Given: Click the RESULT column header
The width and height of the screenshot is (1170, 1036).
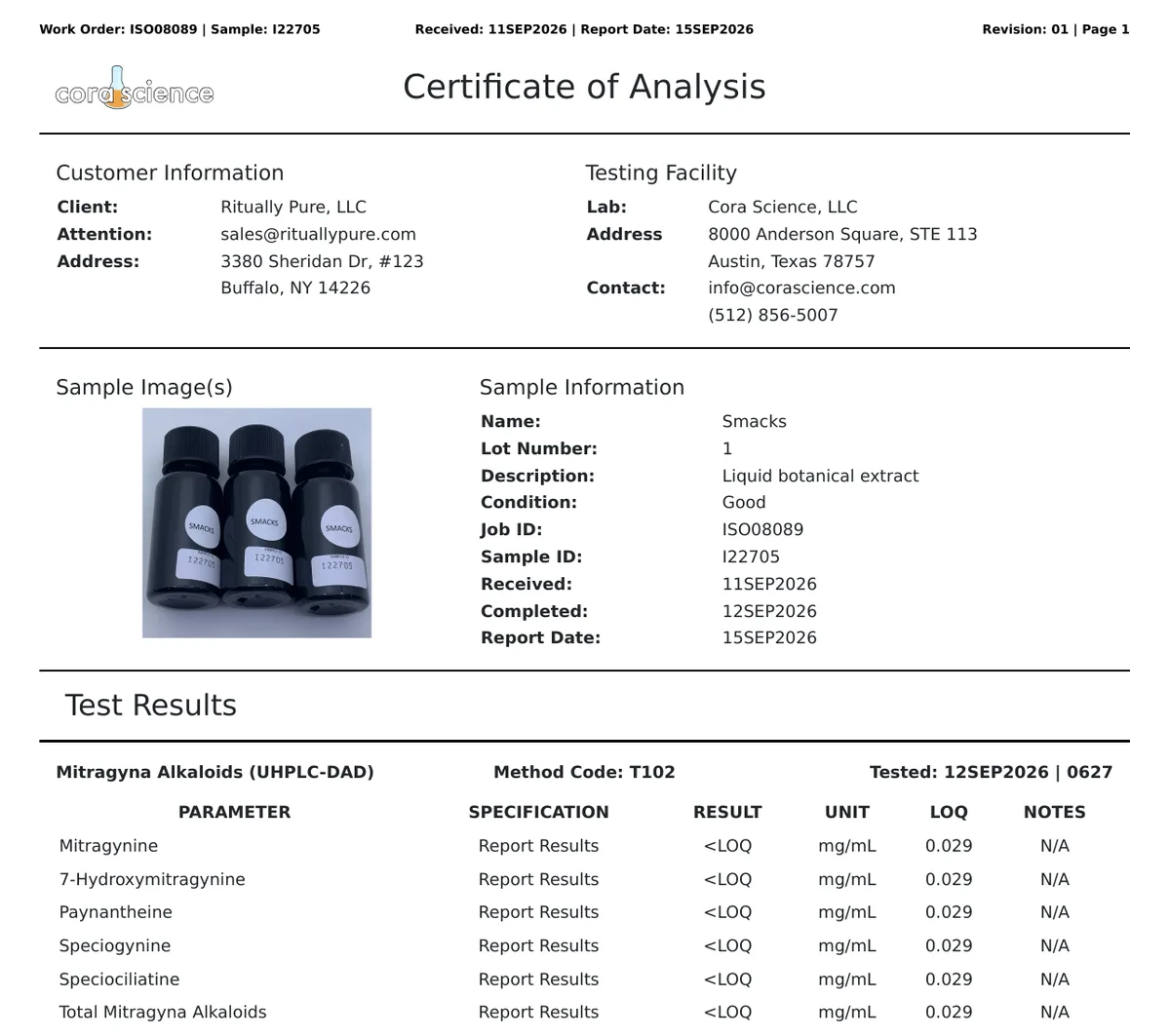Looking at the screenshot, I should pyautogui.click(x=727, y=812).
